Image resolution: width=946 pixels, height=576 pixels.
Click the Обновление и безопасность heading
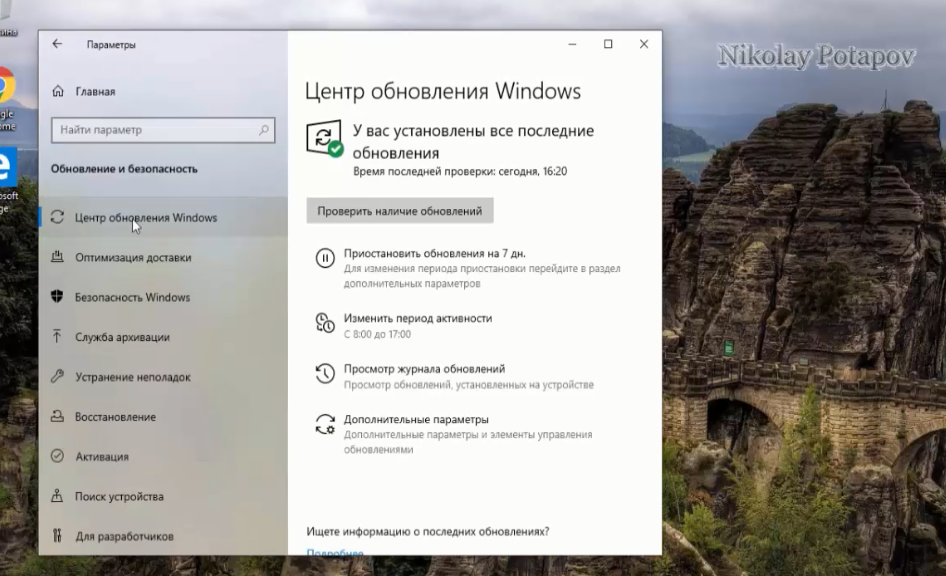pyautogui.click(x=124, y=169)
